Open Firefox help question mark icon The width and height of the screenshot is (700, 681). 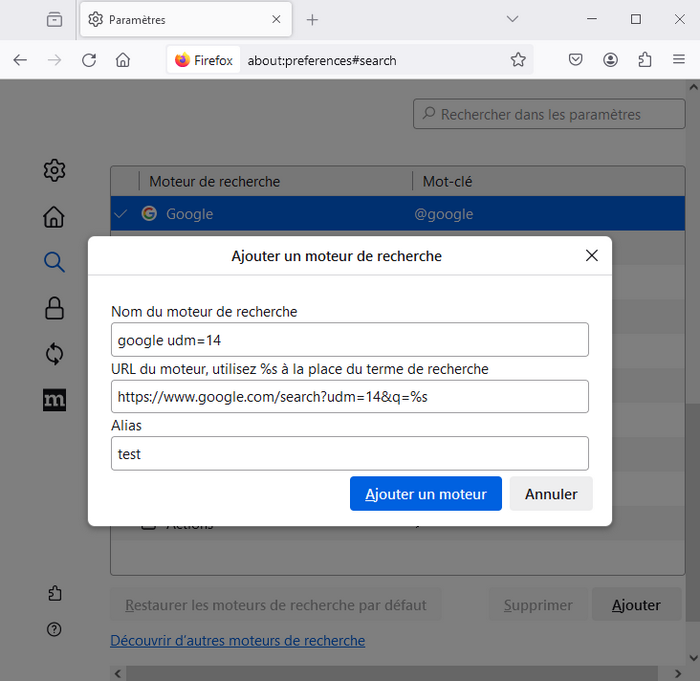pyautogui.click(x=54, y=629)
